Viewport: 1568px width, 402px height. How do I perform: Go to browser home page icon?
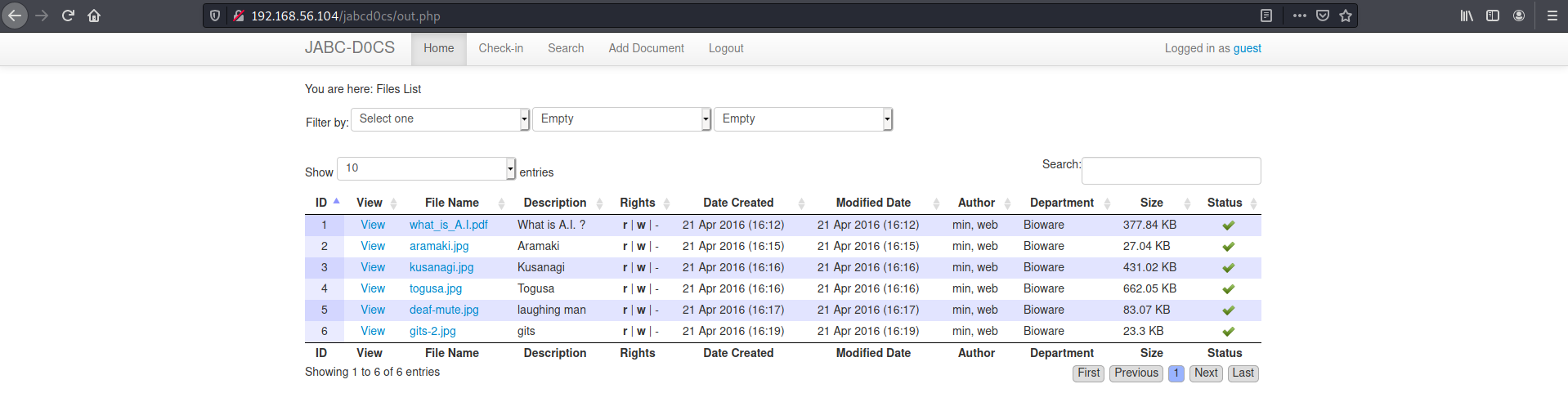(x=94, y=16)
